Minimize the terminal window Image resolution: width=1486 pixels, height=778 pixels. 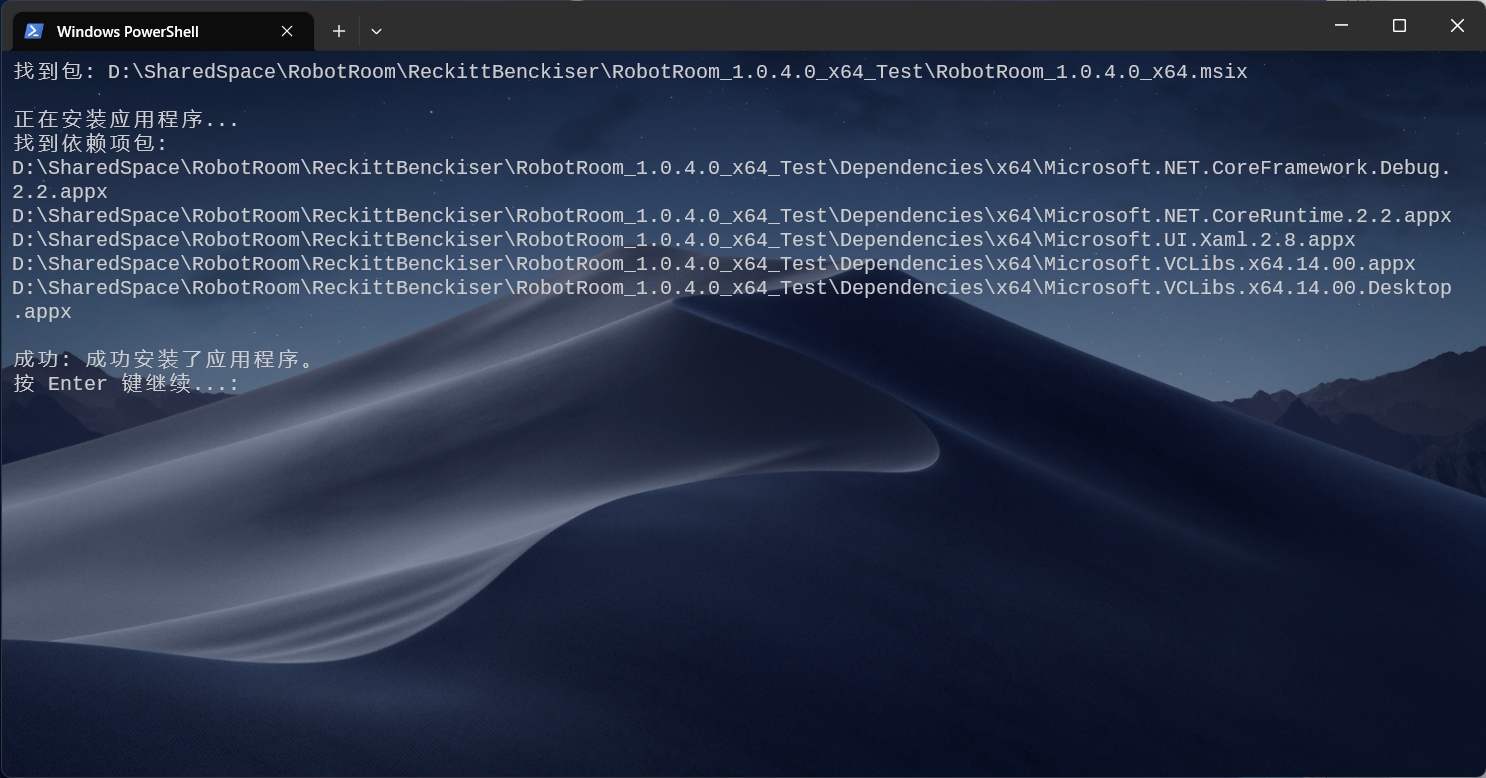point(1341,26)
